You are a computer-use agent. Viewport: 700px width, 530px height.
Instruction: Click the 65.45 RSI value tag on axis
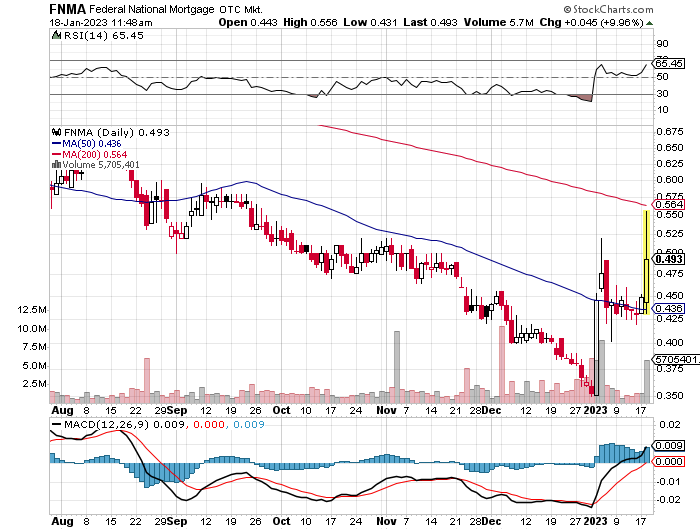tap(668, 63)
